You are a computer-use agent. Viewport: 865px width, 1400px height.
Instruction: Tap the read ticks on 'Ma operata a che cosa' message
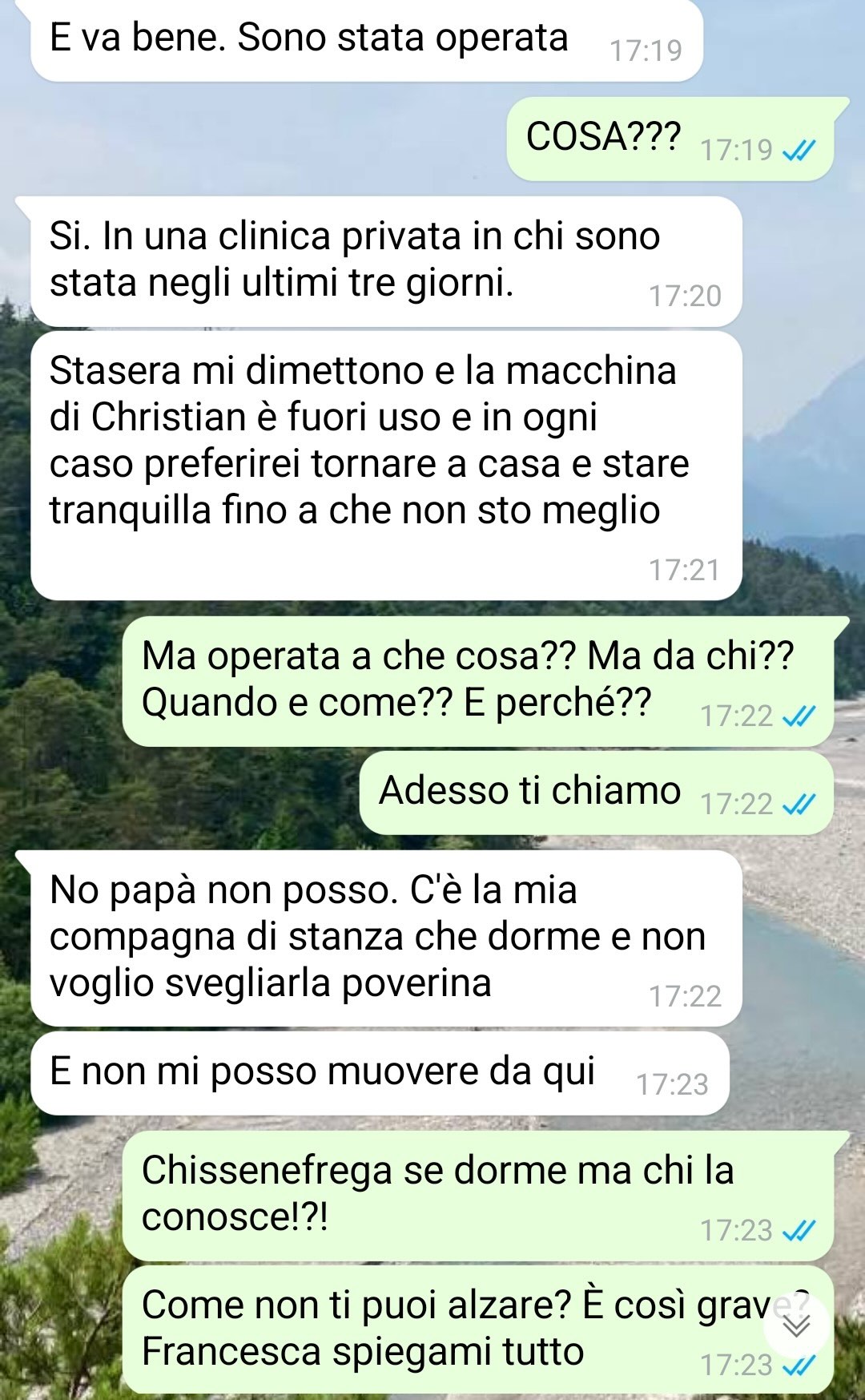click(x=799, y=716)
